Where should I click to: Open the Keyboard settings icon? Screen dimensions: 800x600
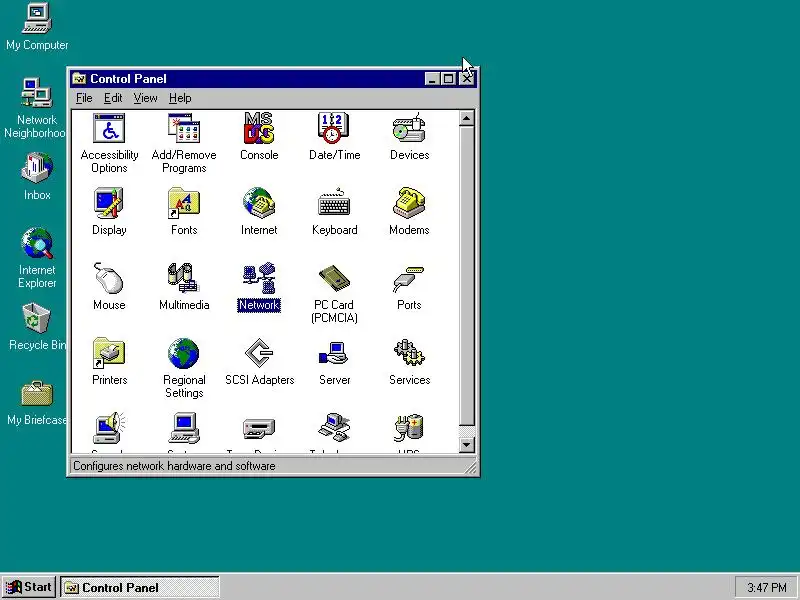pyautogui.click(x=334, y=203)
